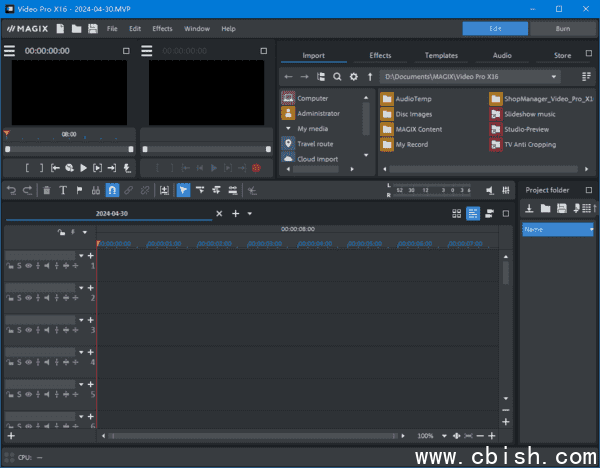Click the undo arrow in timeline toolbar
The image size is (600, 468).
pos(11,190)
